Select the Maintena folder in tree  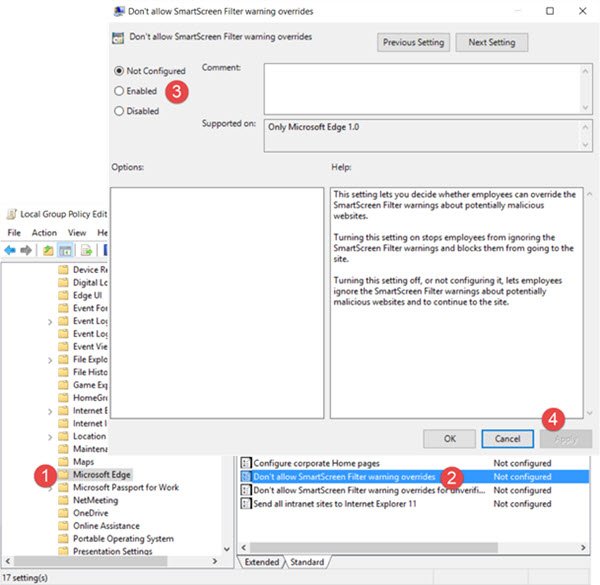(x=90, y=449)
